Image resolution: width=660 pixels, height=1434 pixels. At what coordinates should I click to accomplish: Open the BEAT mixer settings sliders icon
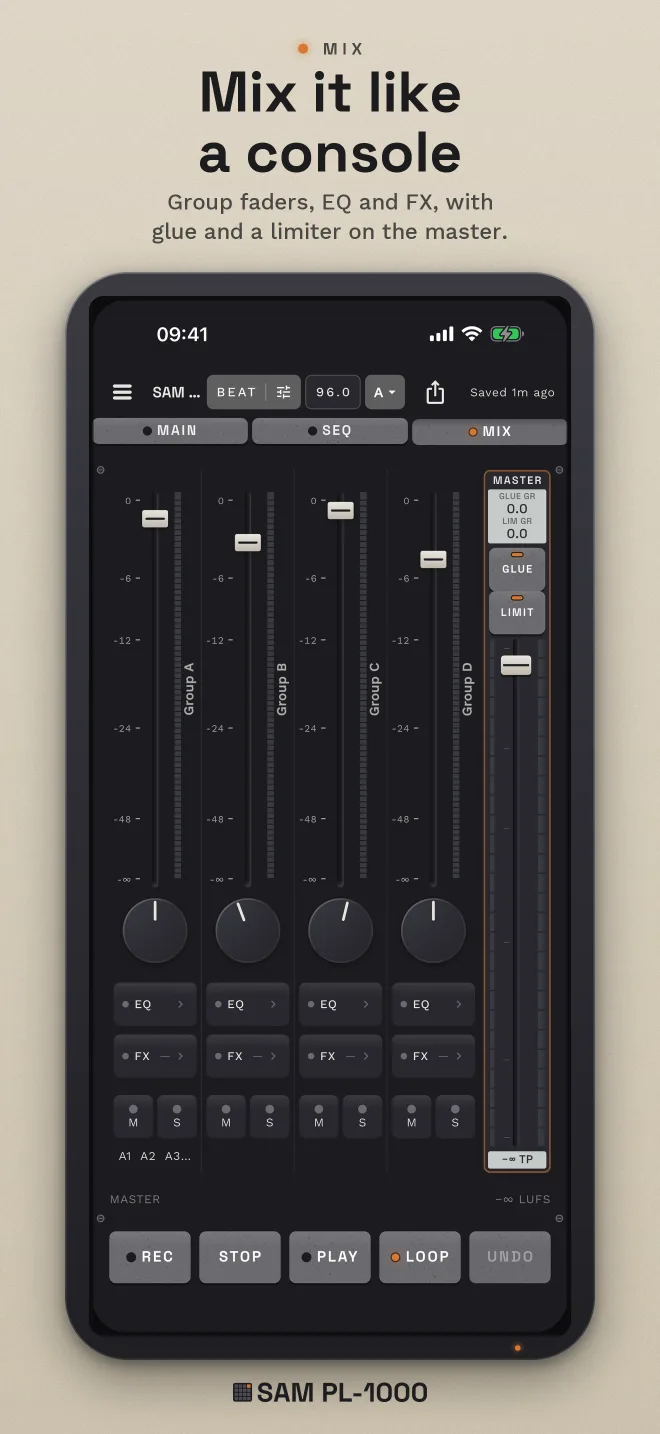pos(284,392)
